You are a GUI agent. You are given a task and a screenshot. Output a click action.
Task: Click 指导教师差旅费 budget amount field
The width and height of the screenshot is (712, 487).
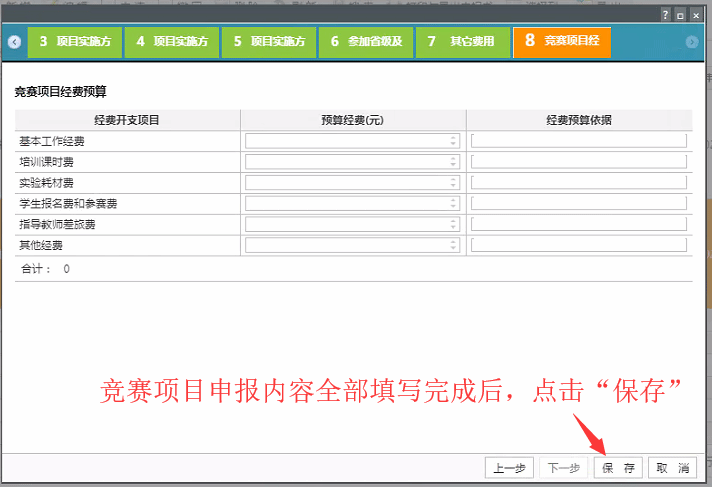(347, 224)
